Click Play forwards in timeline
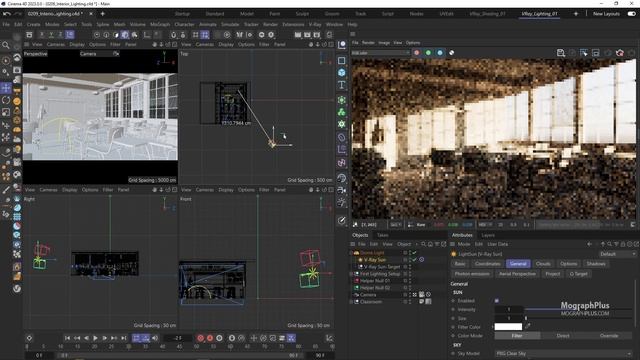 pos(96,338)
